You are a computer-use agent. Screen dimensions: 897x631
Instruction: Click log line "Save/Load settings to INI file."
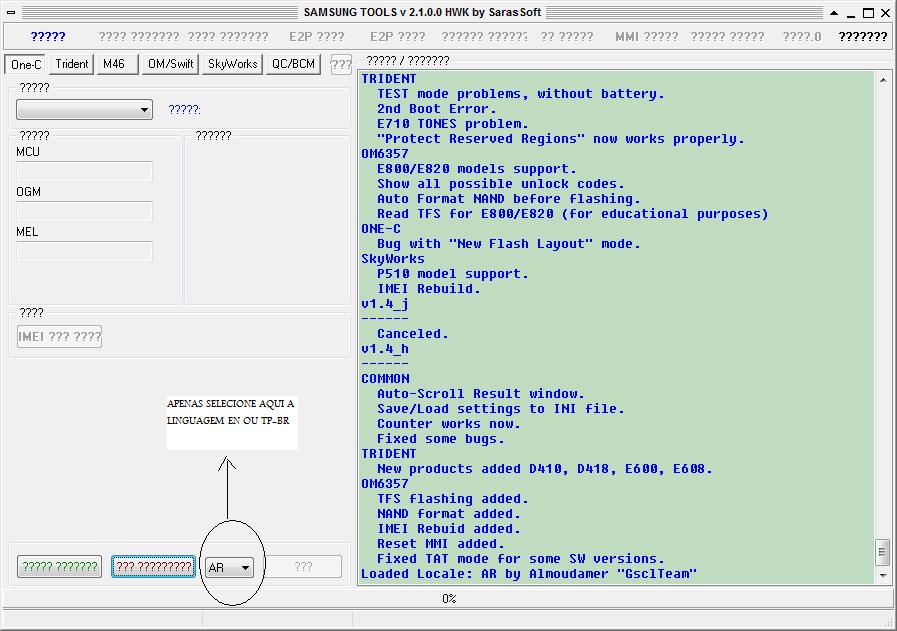(x=501, y=408)
